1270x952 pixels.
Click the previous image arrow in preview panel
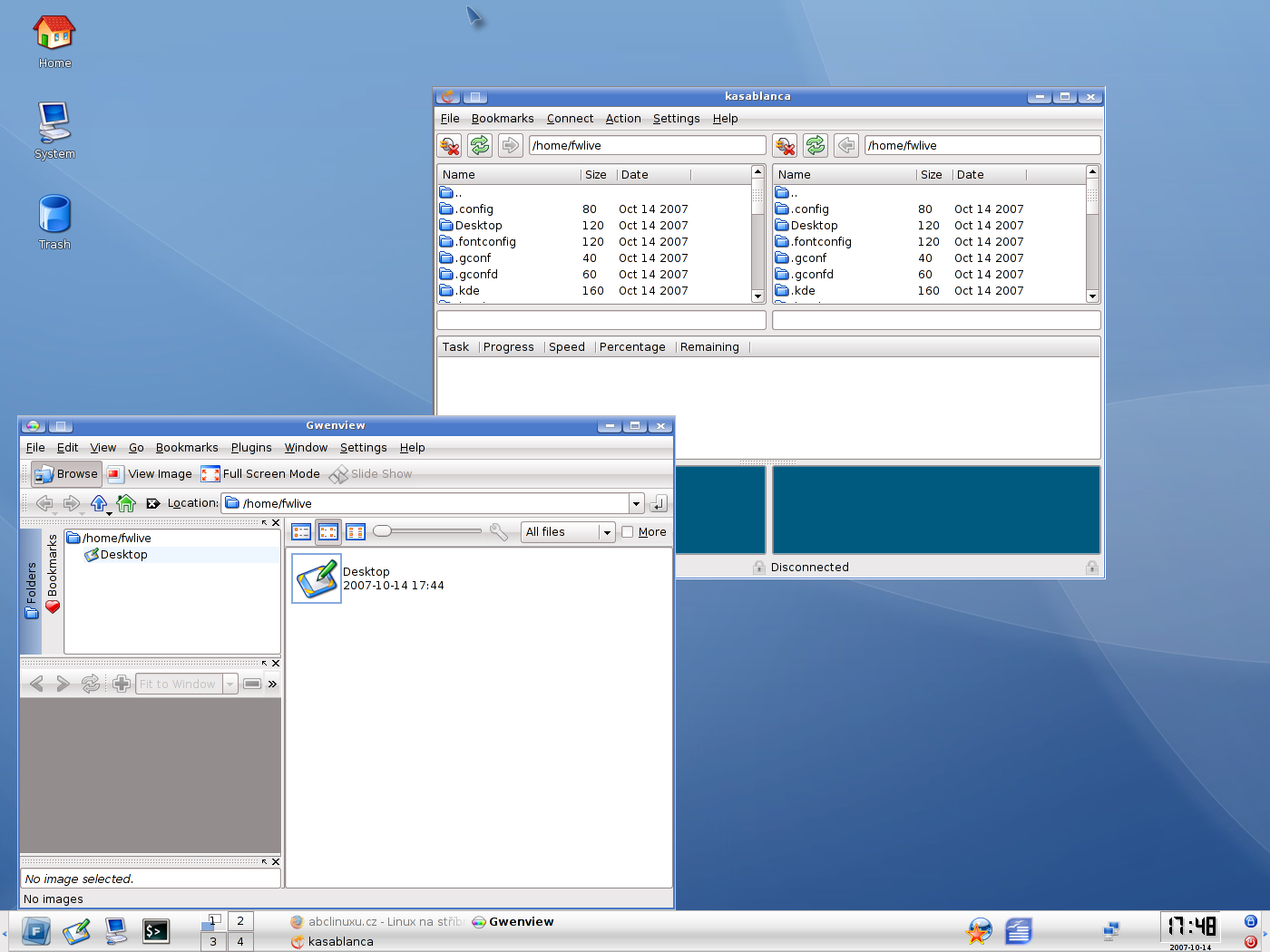(x=36, y=684)
